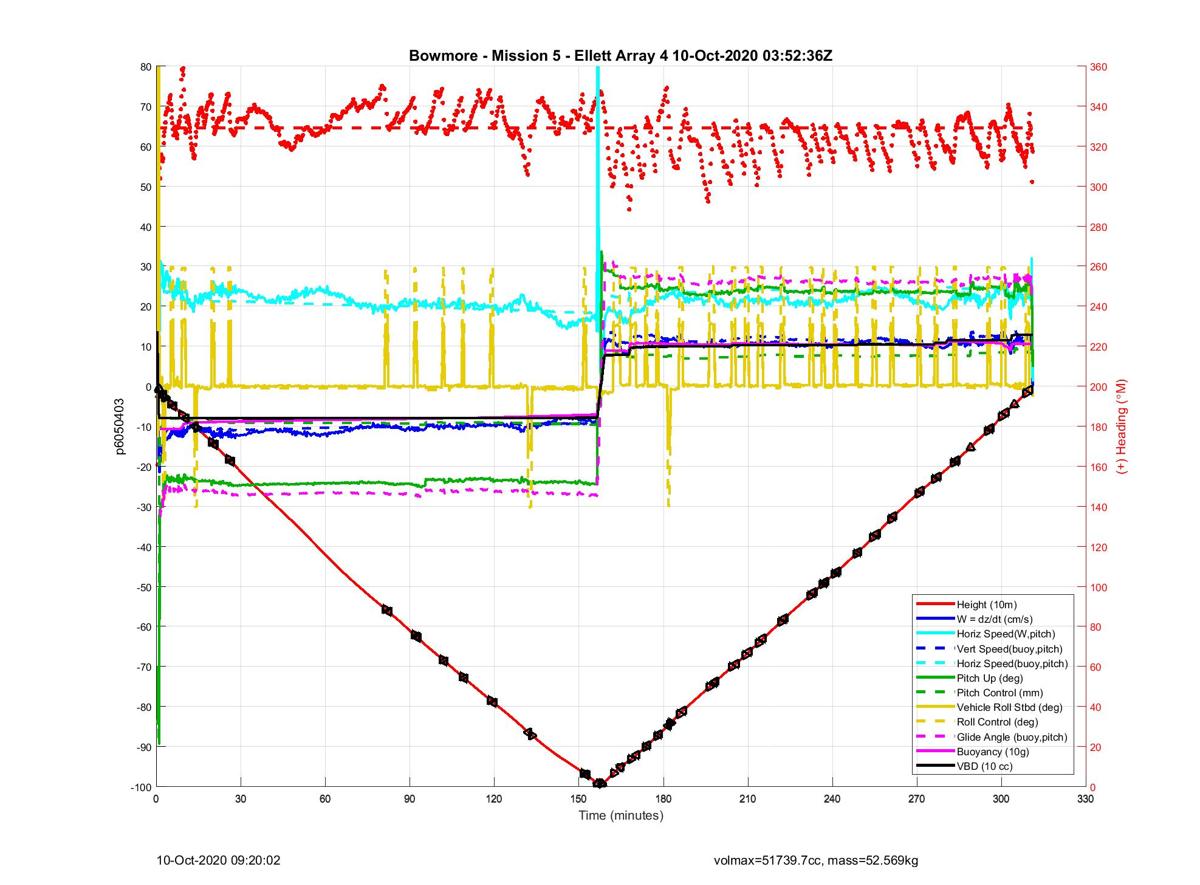Select the 'Height (10m)' legend entry

tap(986, 605)
